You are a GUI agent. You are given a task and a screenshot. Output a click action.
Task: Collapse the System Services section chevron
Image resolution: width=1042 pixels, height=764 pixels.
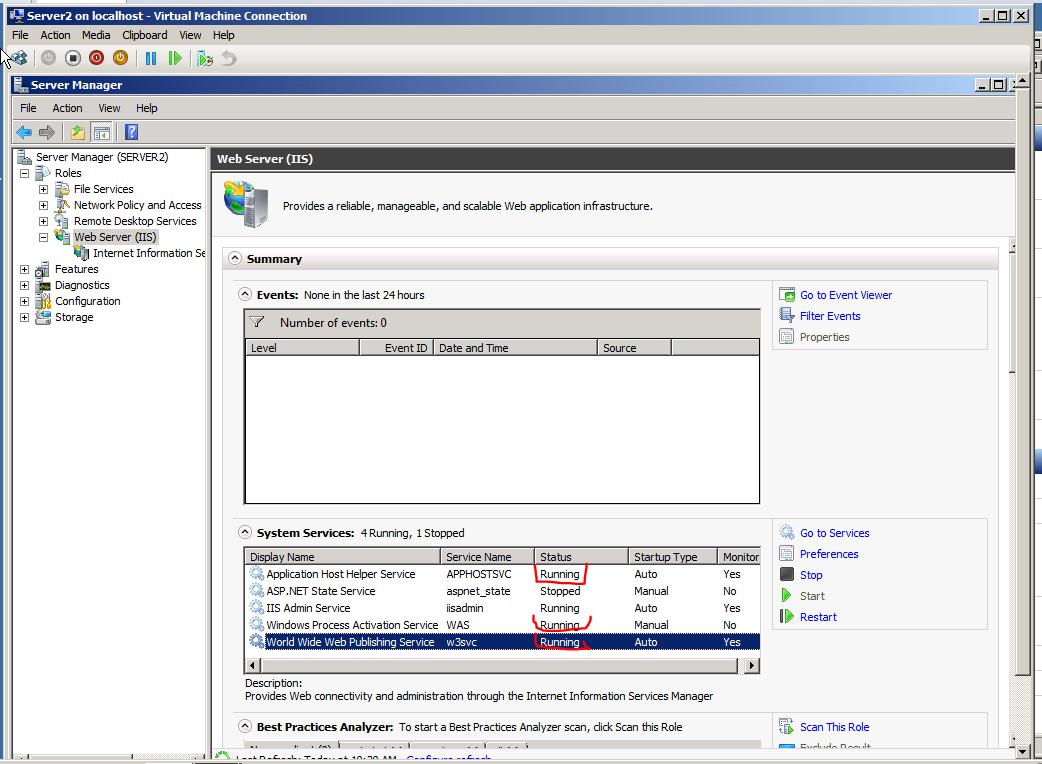point(245,532)
